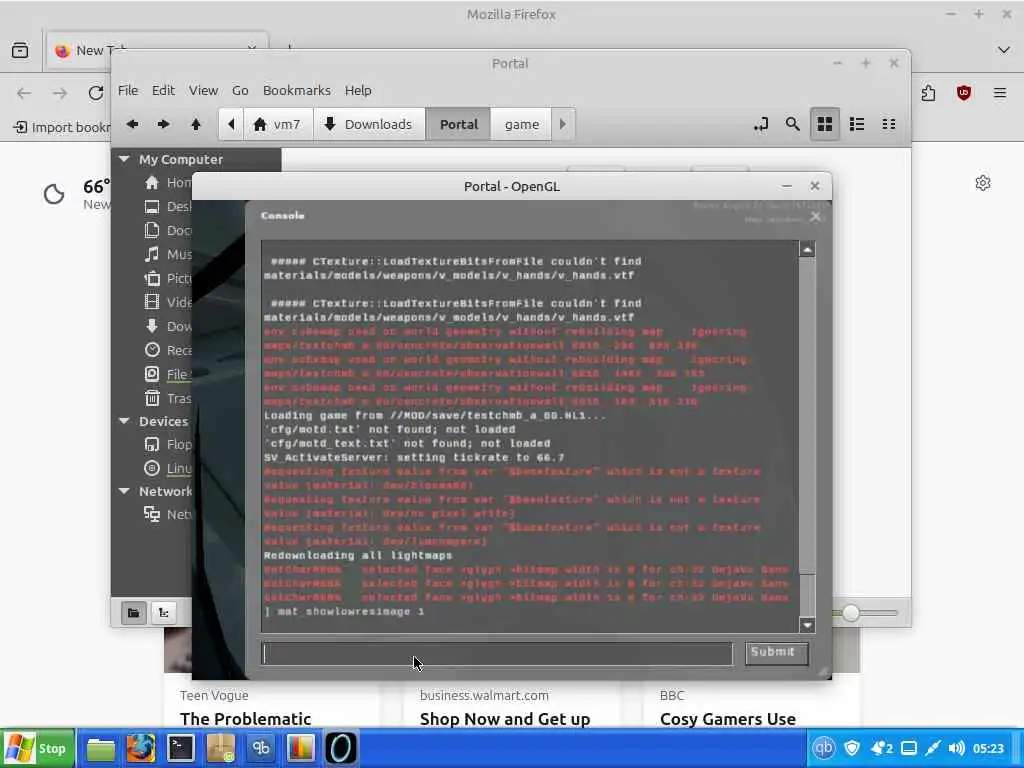
Task: Toggle location entry icon in file manager toolbar
Action: point(761,124)
